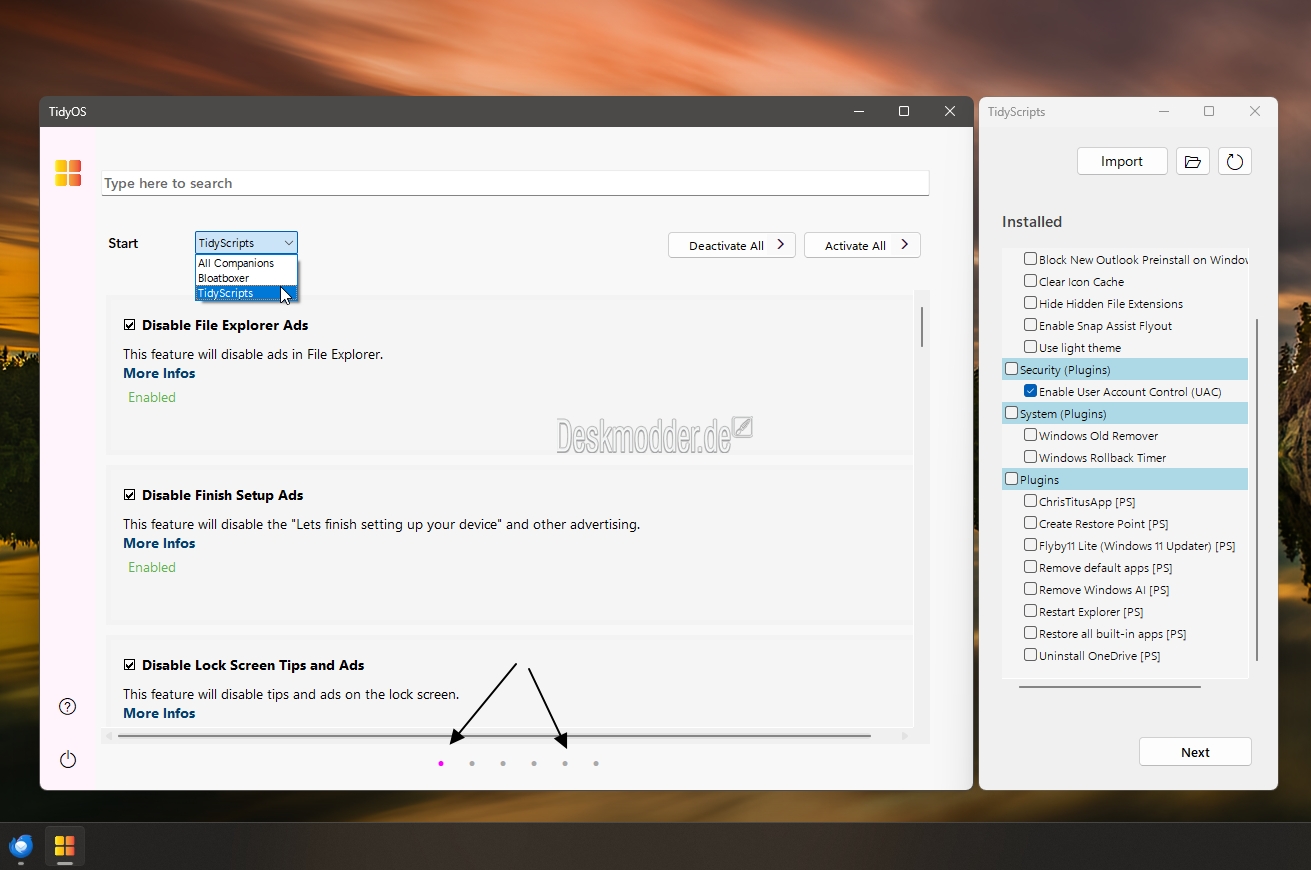Screen dimensions: 1311x870
Task: Click Next button in TidyScripts
Action: coord(1195,752)
